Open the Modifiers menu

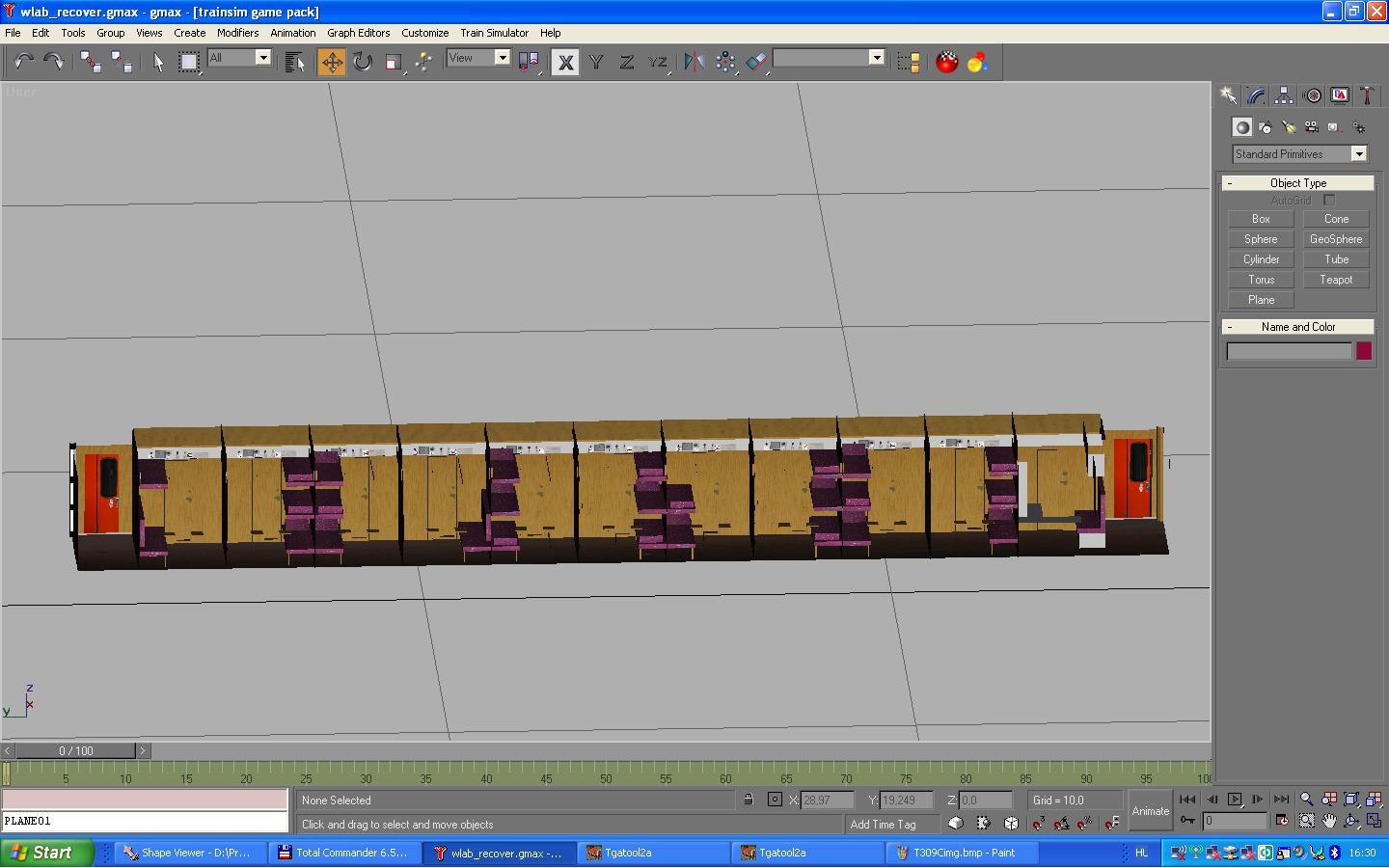[237, 33]
